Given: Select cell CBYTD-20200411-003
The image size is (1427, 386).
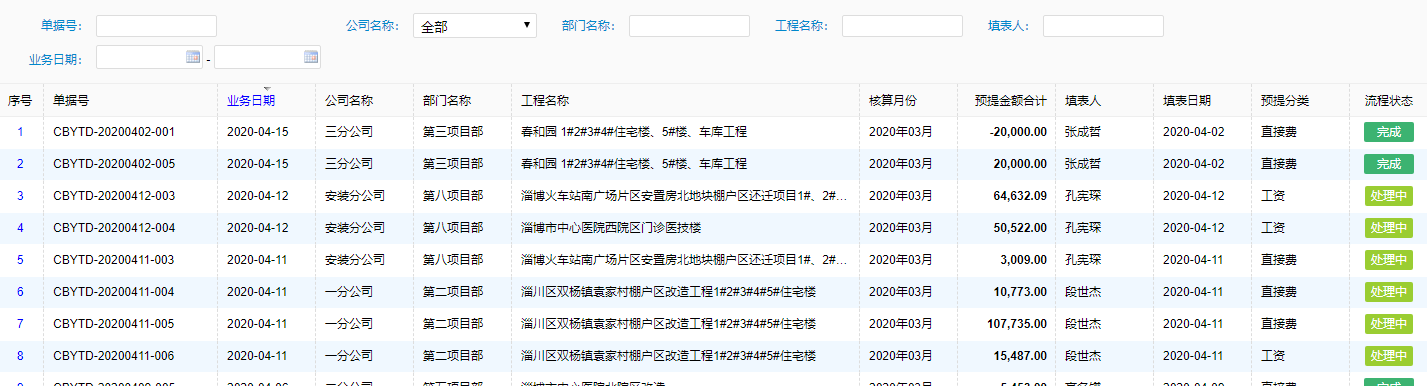Looking at the screenshot, I should [114, 260].
